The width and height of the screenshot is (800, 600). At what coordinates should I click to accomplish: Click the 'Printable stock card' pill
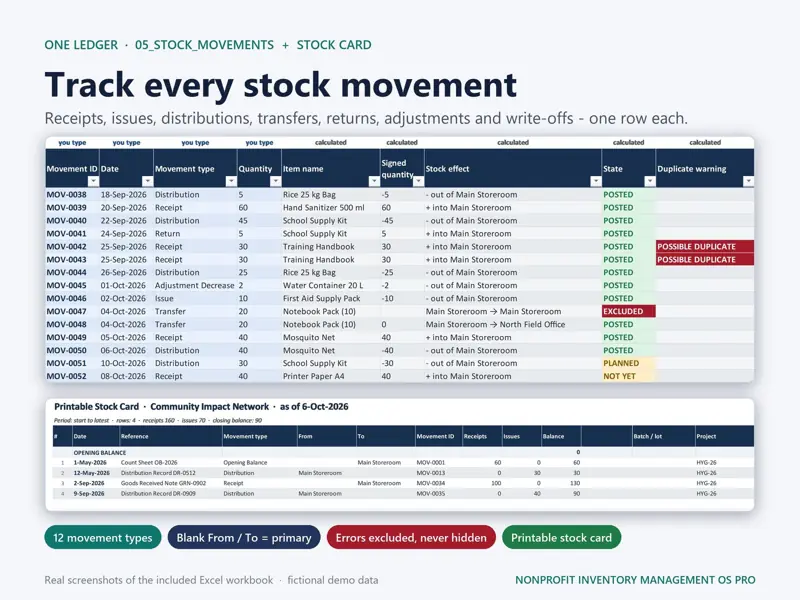pos(561,538)
